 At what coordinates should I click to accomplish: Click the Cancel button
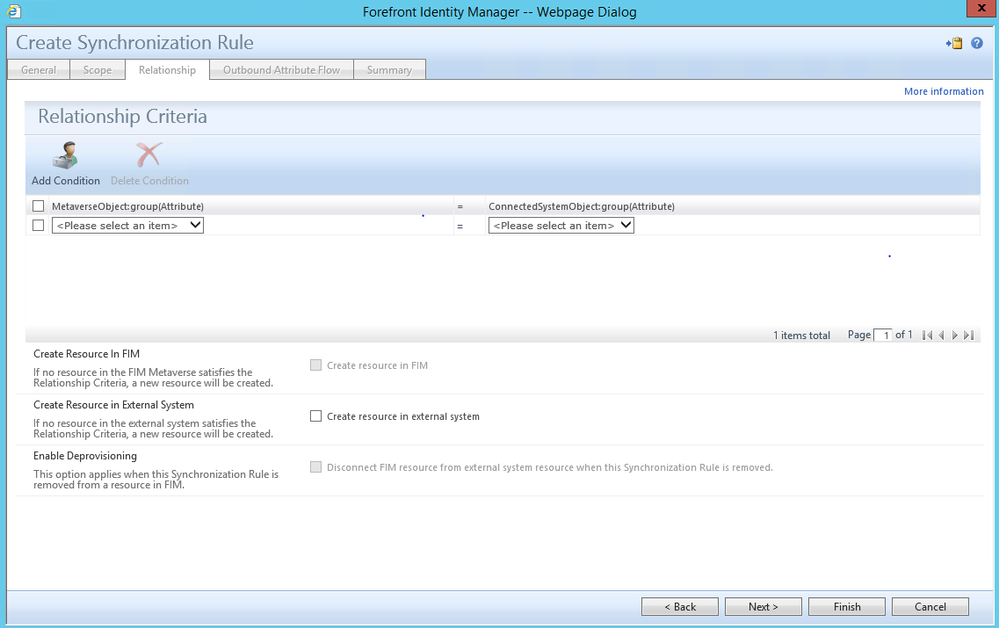[930, 607]
